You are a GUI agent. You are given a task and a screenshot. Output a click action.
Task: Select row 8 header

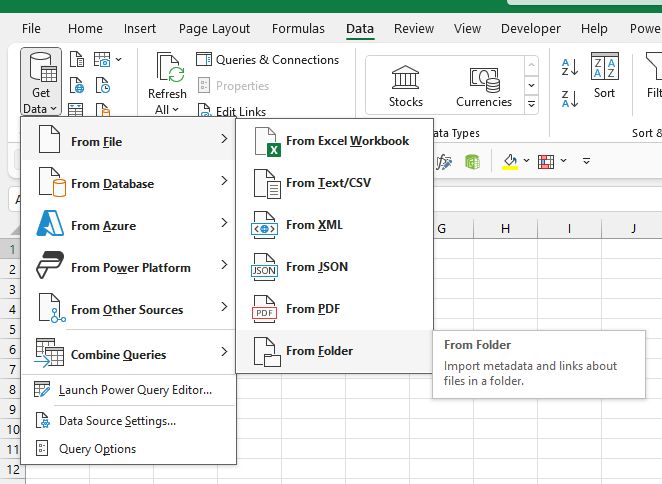tap(13, 389)
